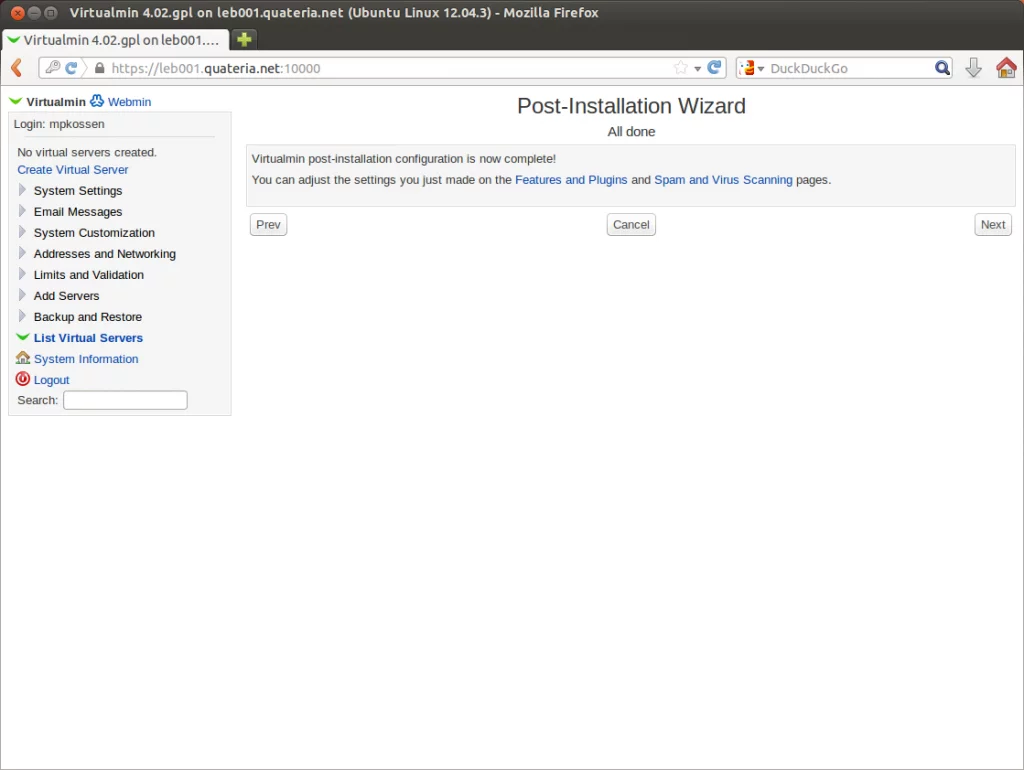Open Spam and Virus Scanning link
Viewport: 1024px width, 770px height.
723,180
